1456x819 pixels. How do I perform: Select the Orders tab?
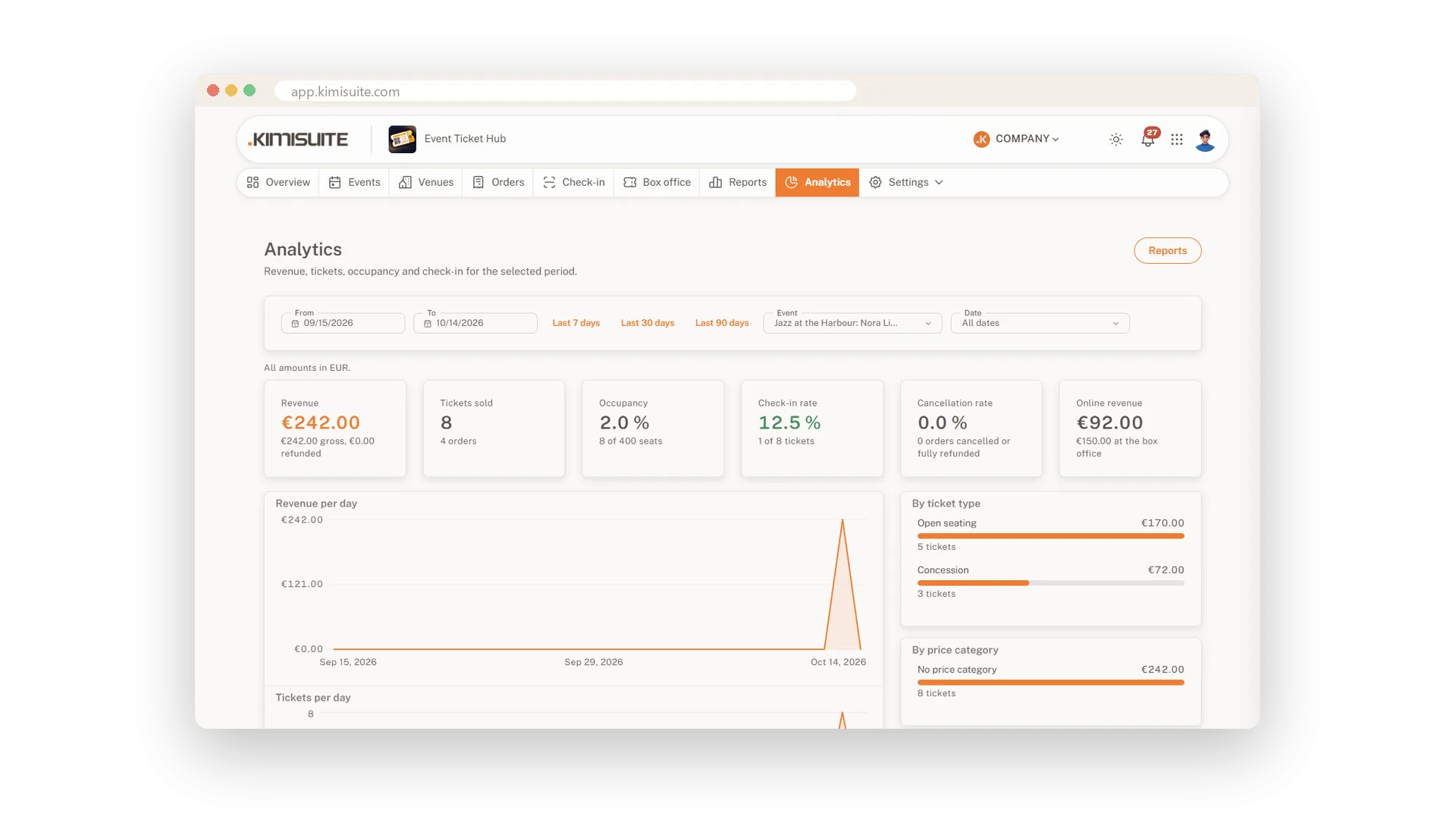pos(498,183)
